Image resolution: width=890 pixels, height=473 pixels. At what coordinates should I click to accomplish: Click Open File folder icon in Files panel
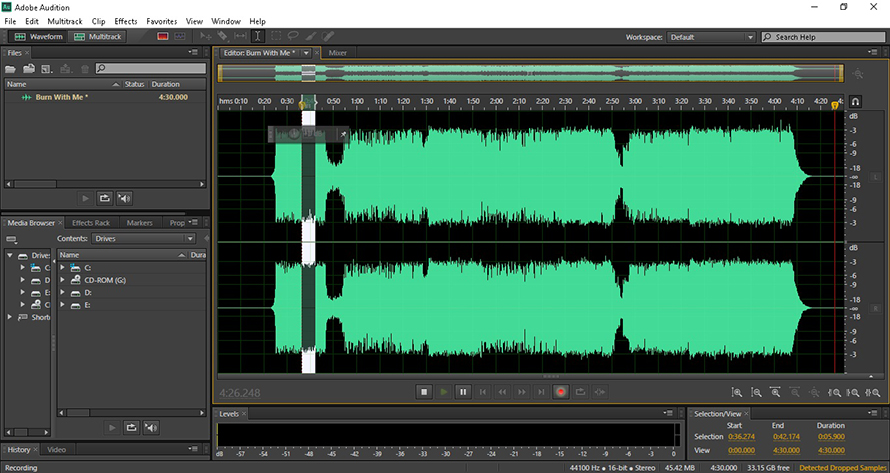point(11,68)
